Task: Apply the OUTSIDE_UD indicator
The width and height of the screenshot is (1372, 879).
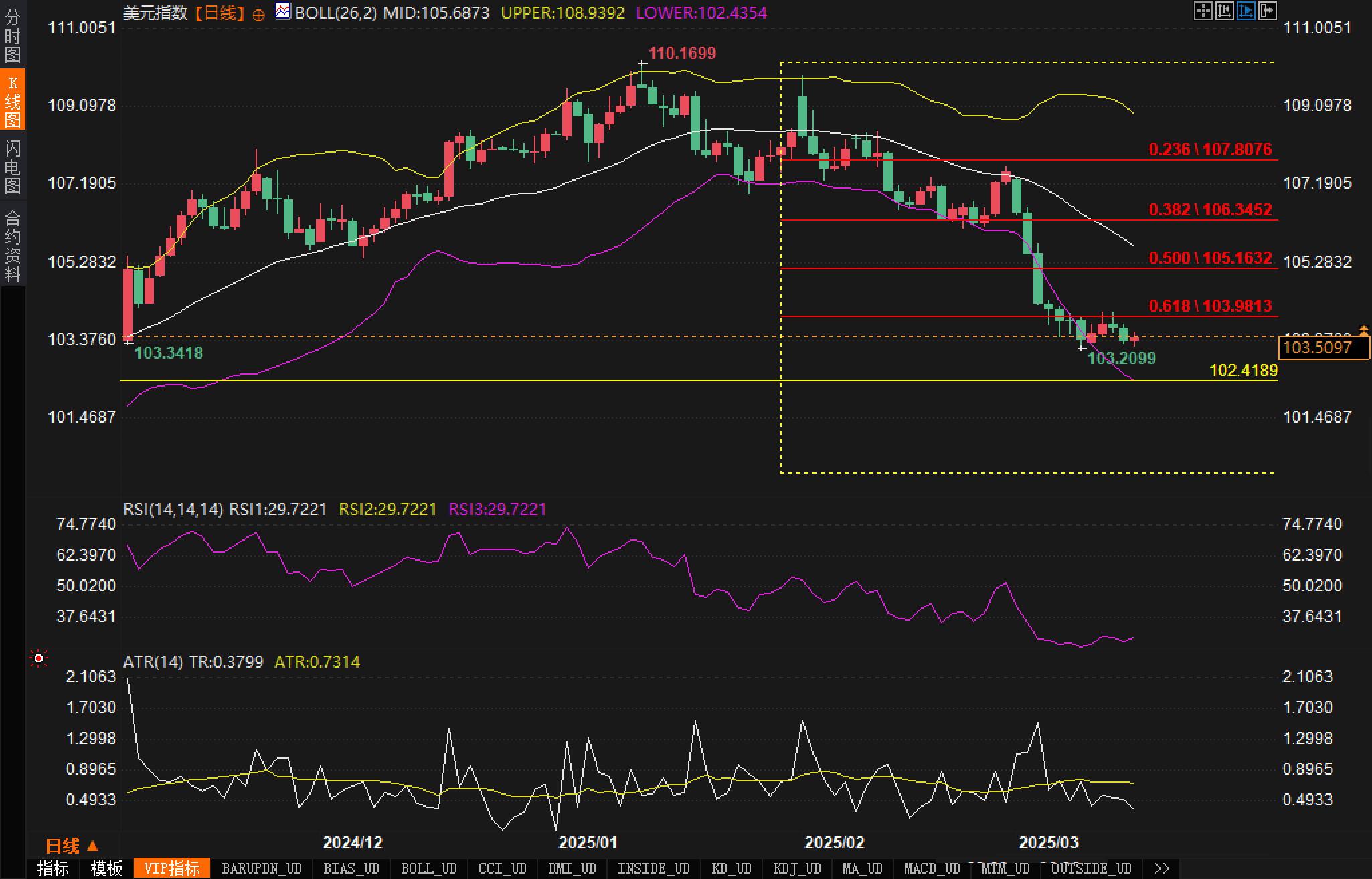Action: coord(1092,868)
